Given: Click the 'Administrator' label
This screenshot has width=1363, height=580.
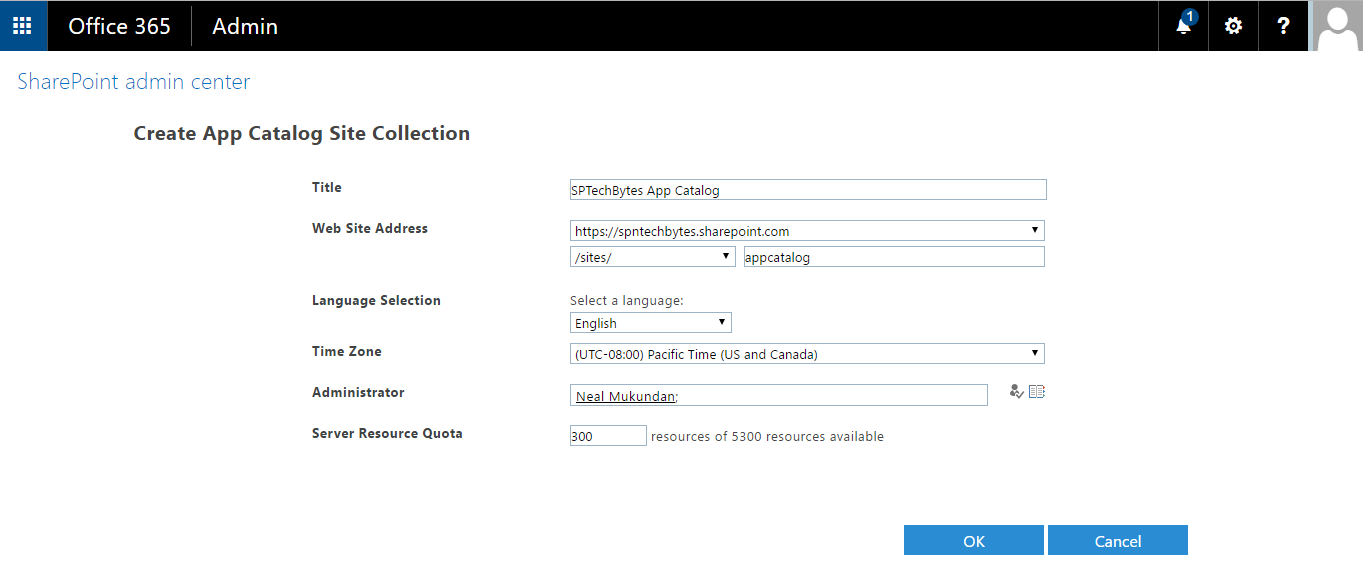Looking at the screenshot, I should pos(358,392).
